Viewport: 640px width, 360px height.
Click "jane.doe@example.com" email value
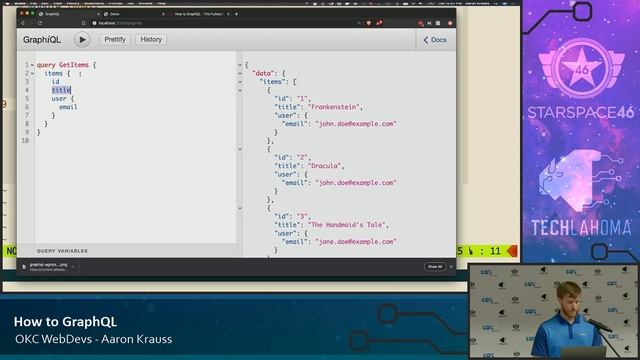click(356, 242)
